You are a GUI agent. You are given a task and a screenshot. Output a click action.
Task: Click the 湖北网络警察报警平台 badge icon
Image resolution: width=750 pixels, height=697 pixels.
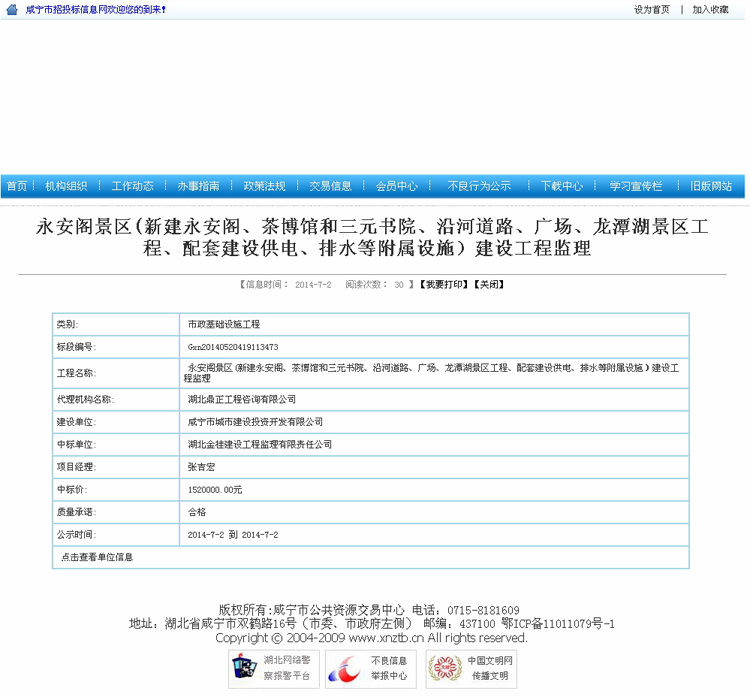click(x=272, y=668)
